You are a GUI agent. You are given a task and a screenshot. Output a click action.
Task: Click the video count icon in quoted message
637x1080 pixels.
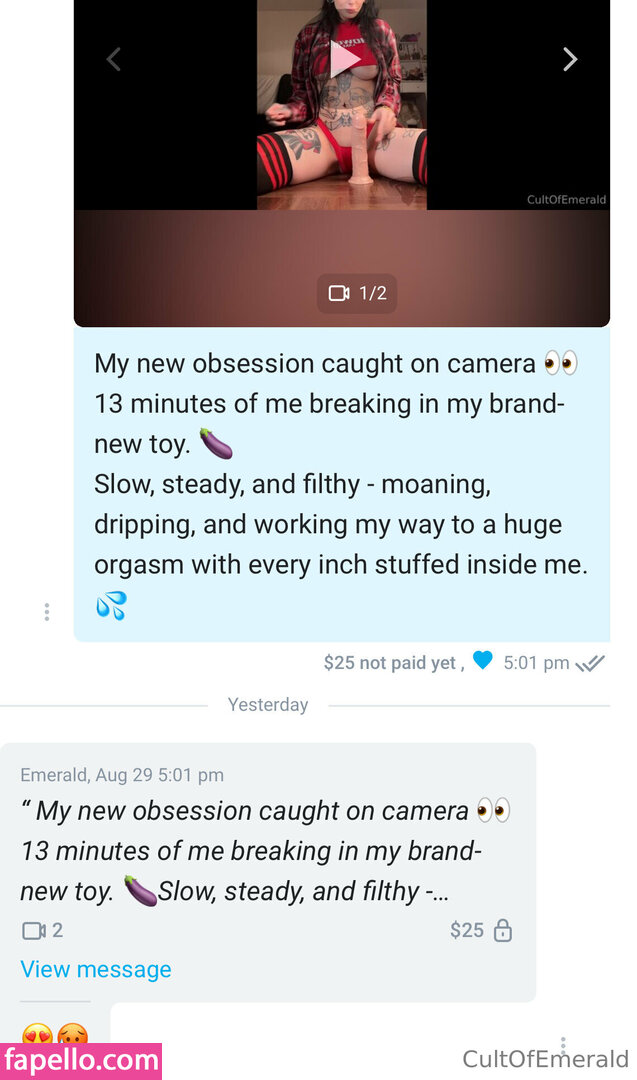[x=34, y=931]
